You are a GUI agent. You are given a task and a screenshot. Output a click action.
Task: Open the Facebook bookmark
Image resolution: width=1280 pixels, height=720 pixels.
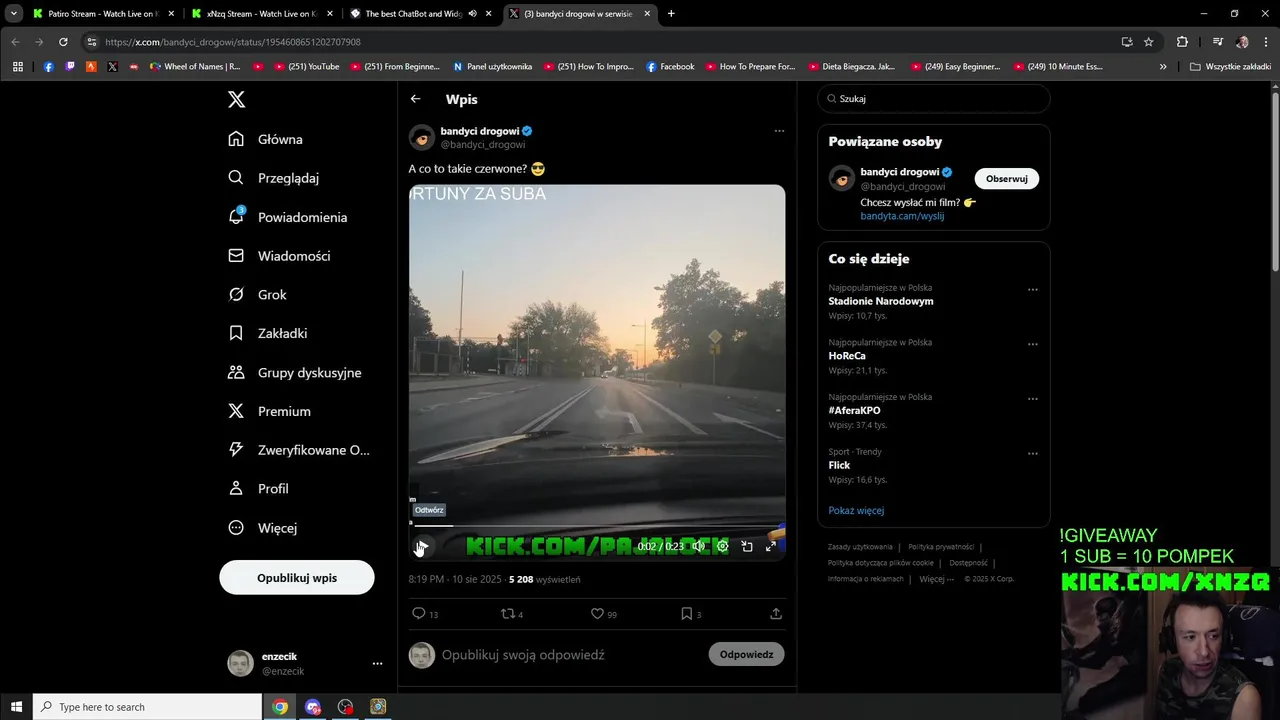point(670,67)
